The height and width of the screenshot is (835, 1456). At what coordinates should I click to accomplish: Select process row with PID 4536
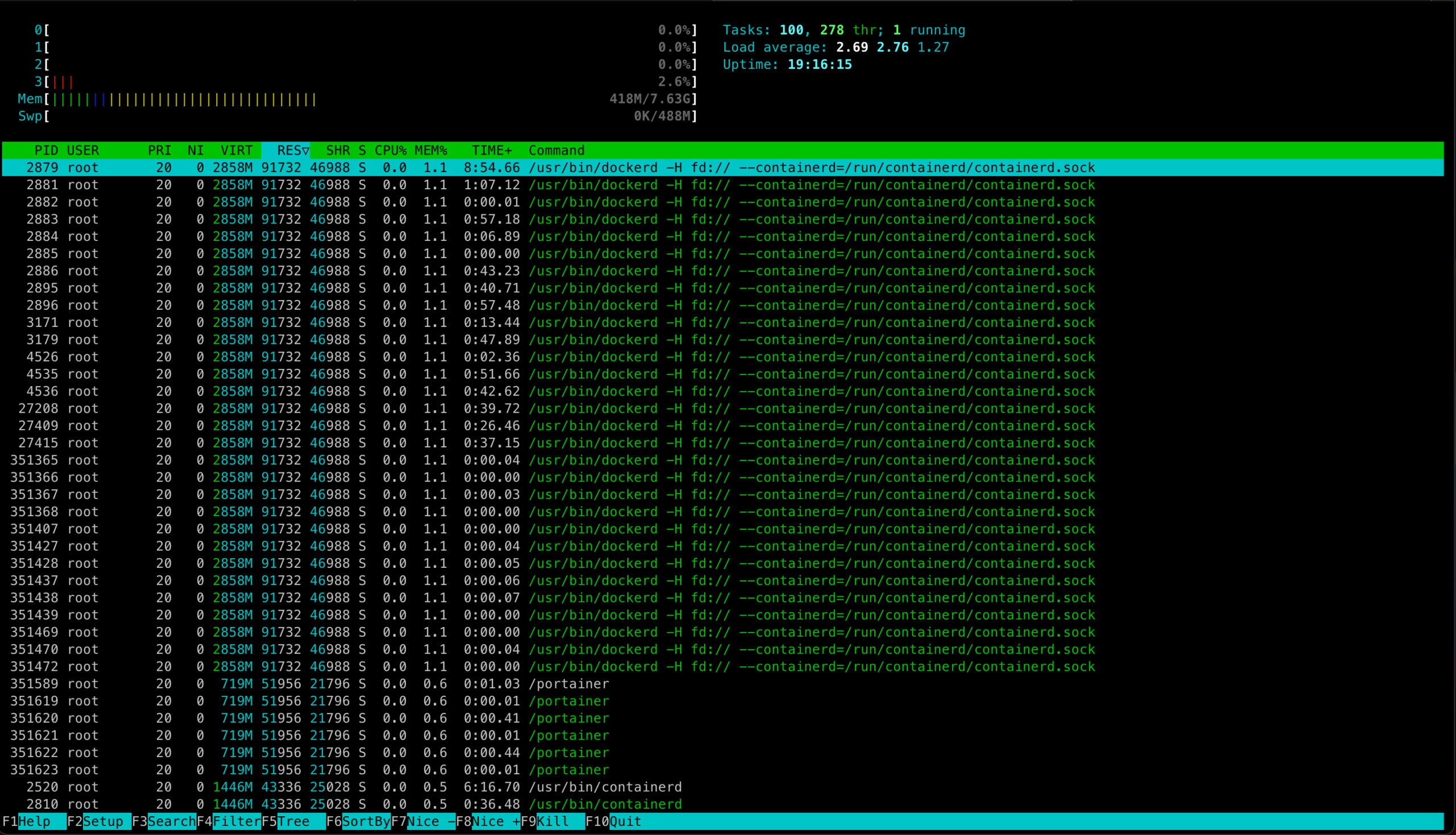723,391
